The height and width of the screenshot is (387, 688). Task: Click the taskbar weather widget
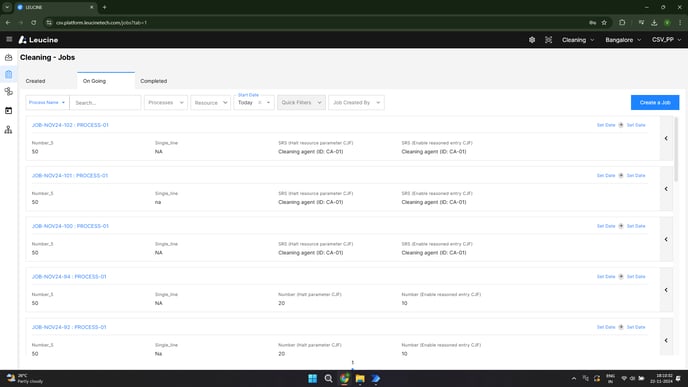pyautogui.click(x=25, y=378)
